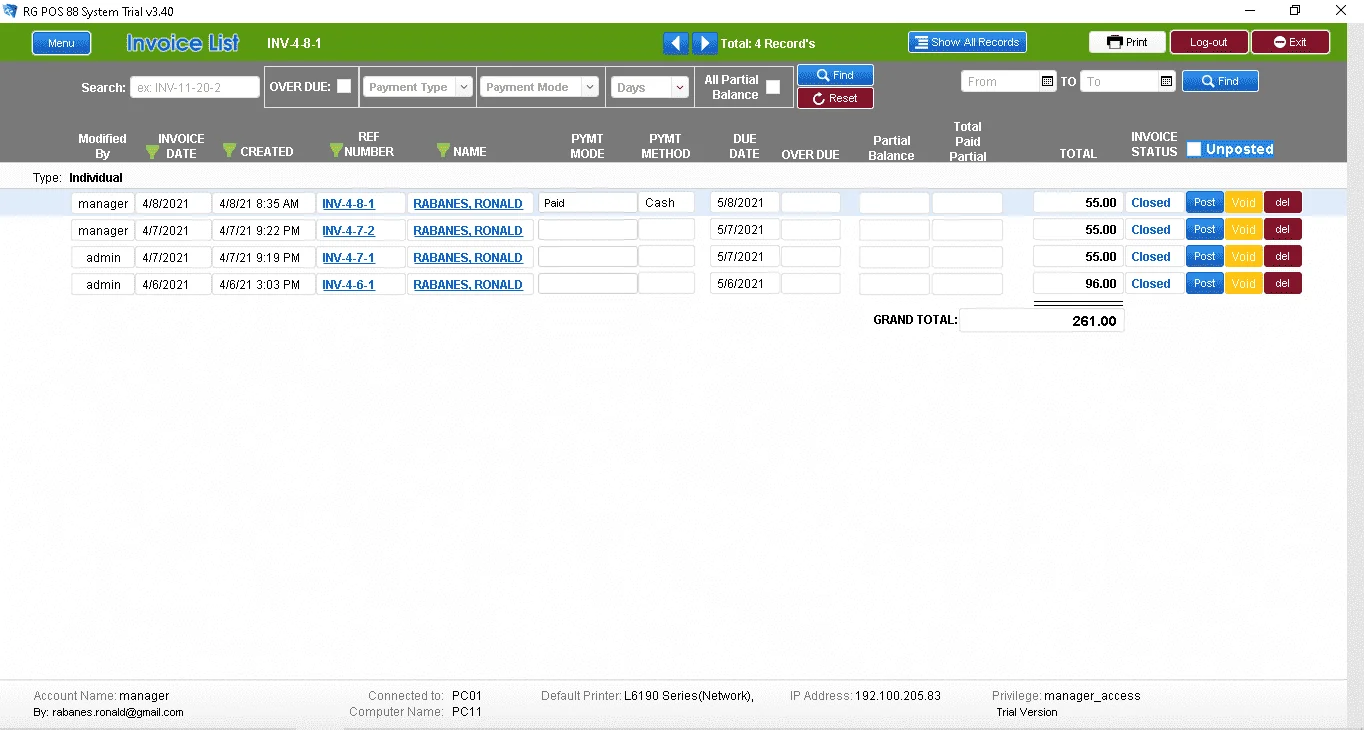Click the Exit button

[1290, 43]
